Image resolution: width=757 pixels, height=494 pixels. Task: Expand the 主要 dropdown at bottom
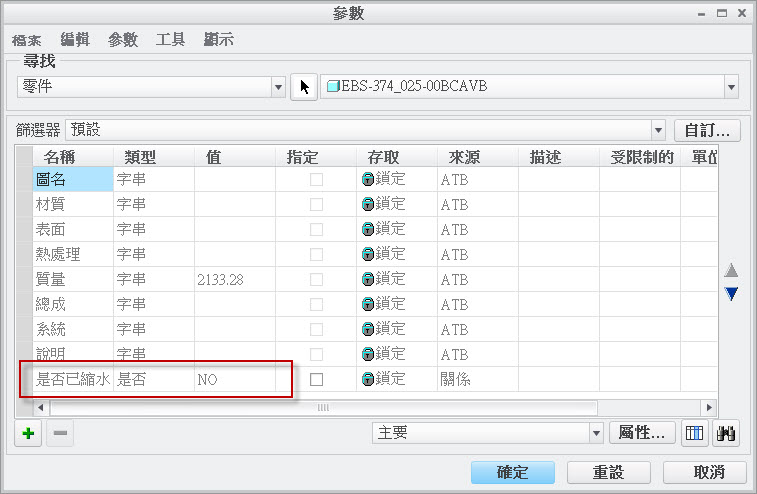596,433
